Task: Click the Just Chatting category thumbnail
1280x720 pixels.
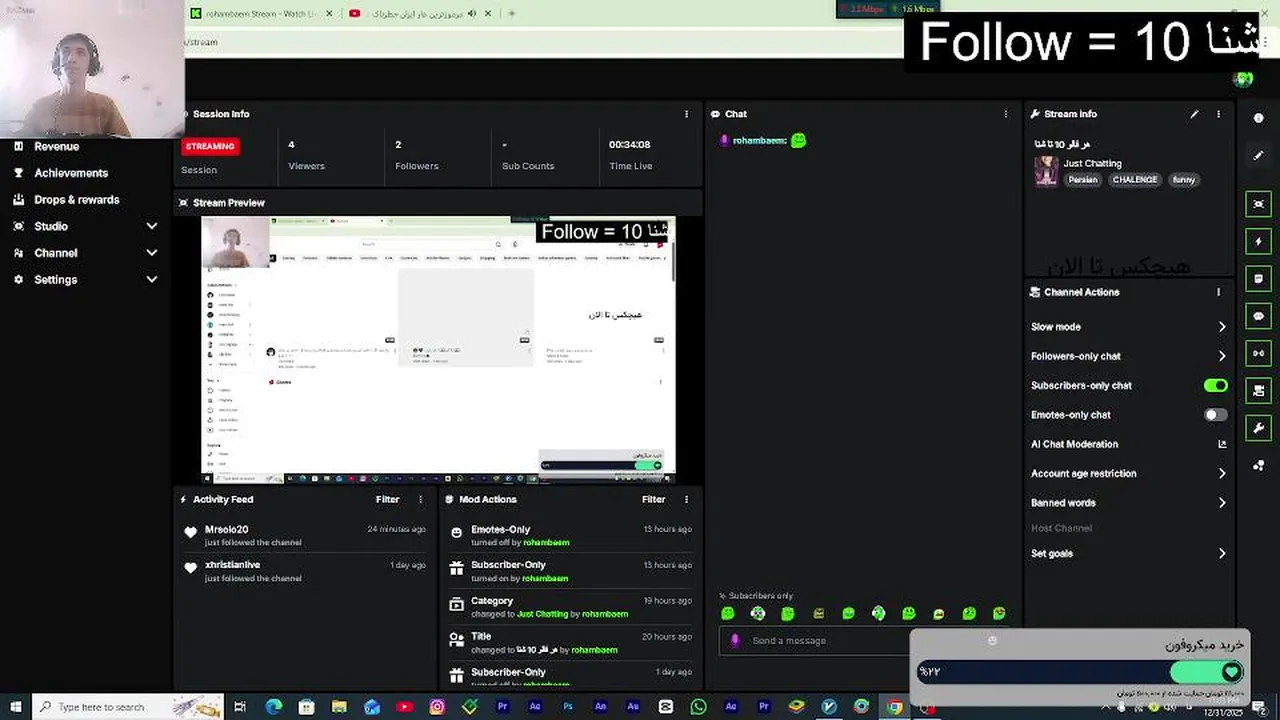Action: [1046, 171]
